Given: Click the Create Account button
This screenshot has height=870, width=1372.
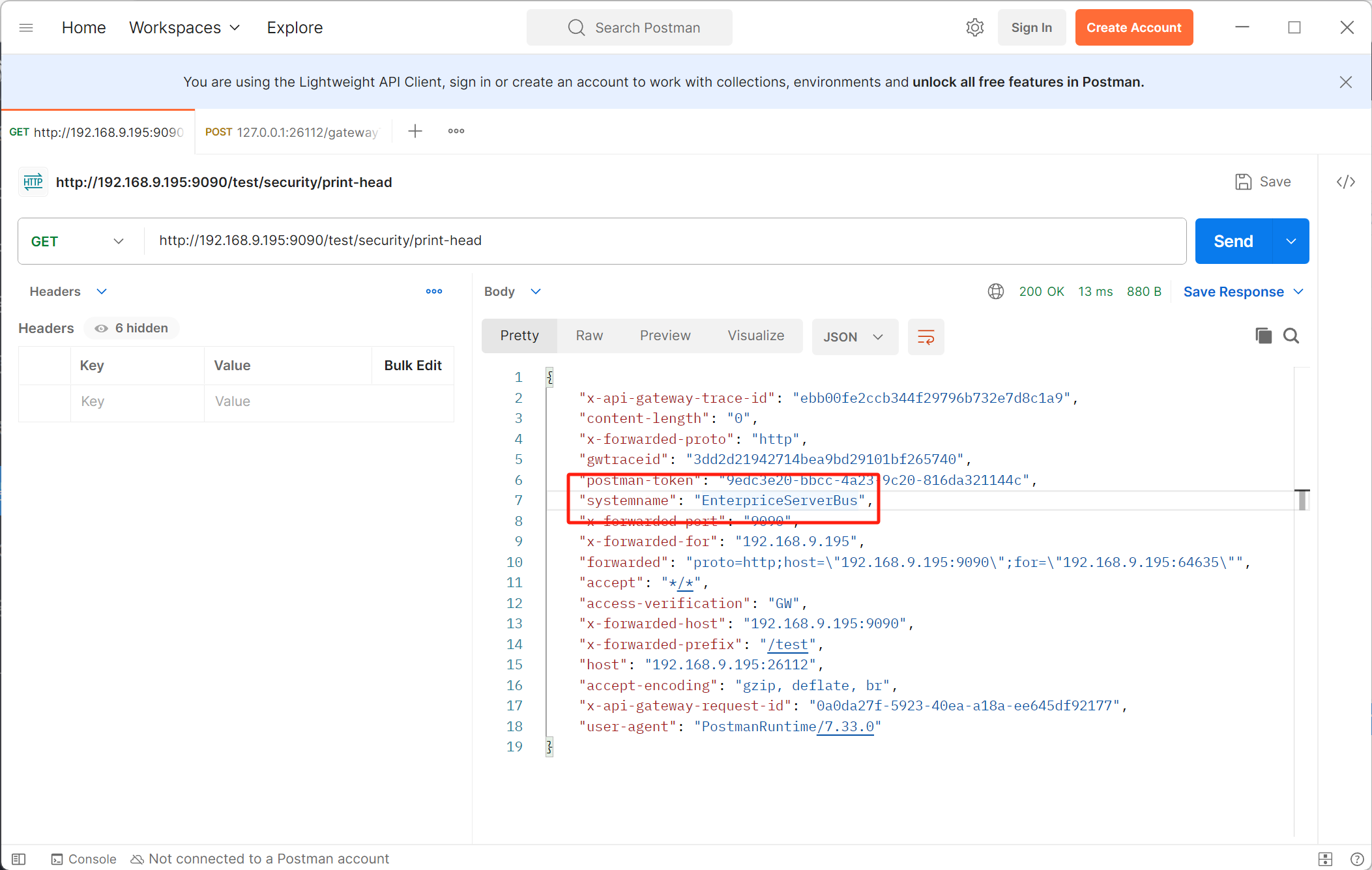Looking at the screenshot, I should pos(1133,27).
